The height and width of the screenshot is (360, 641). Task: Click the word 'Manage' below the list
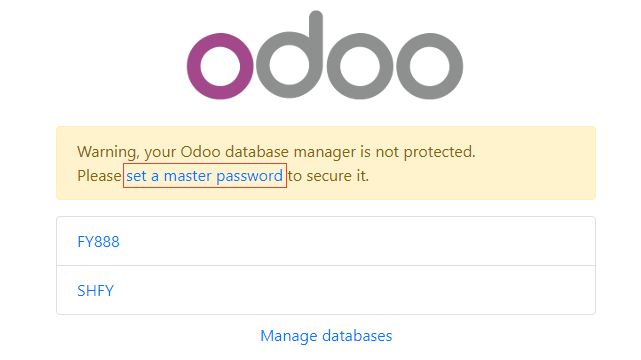pos(289,336)
